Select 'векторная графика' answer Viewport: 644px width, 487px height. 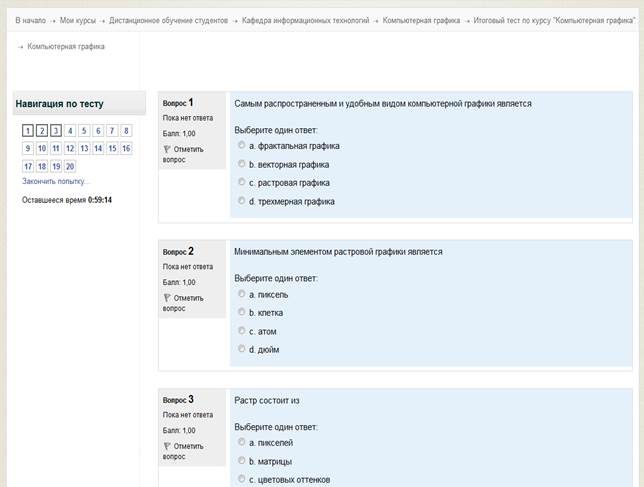[242, 164]
